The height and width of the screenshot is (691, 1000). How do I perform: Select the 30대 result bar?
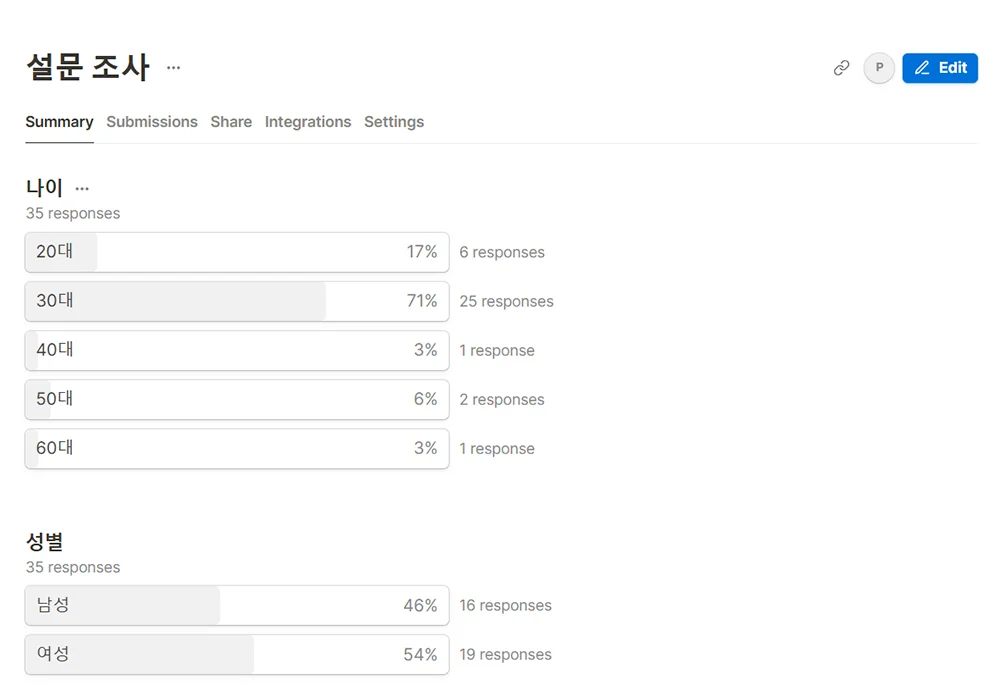click(x=237, y=301)
